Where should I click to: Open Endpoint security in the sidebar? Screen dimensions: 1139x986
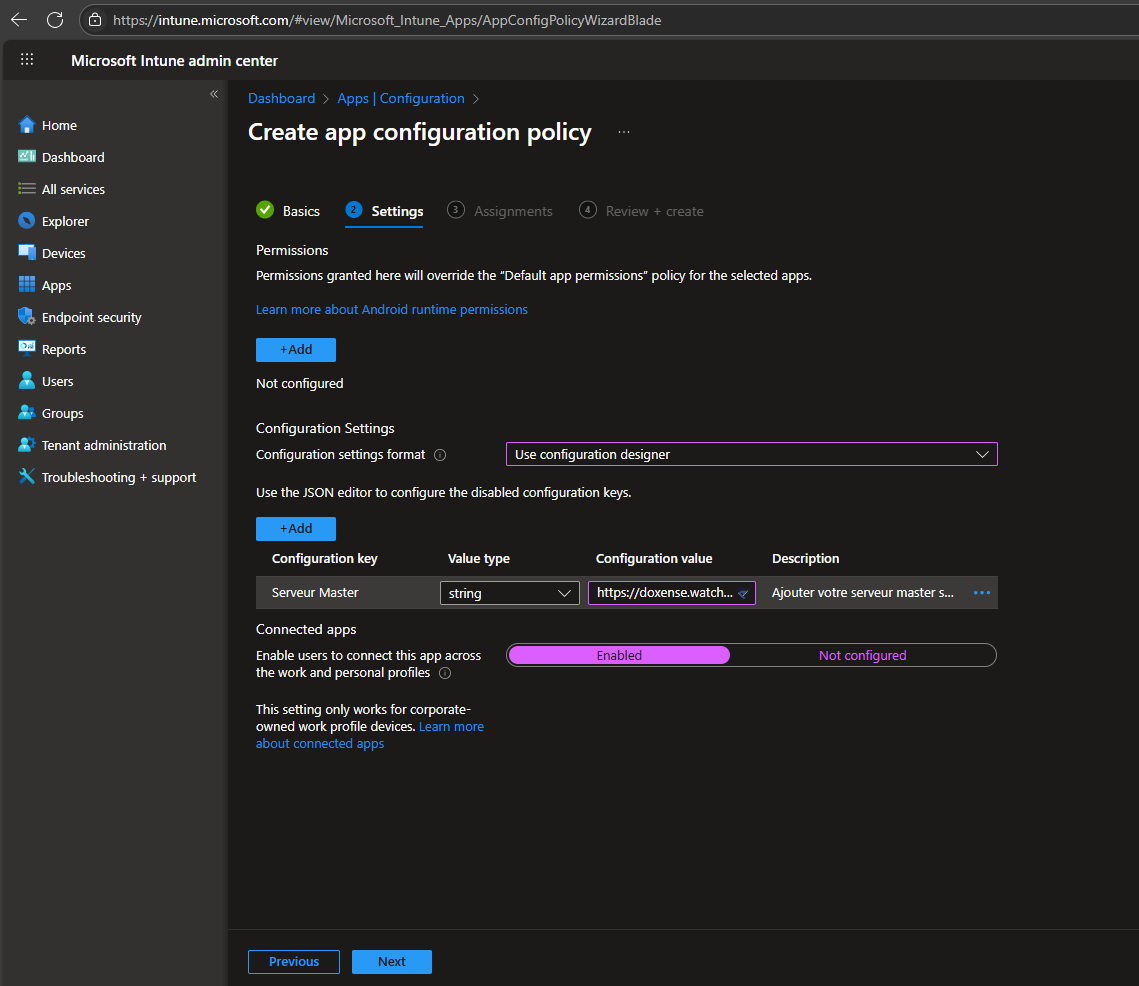[x=92, y=317]
